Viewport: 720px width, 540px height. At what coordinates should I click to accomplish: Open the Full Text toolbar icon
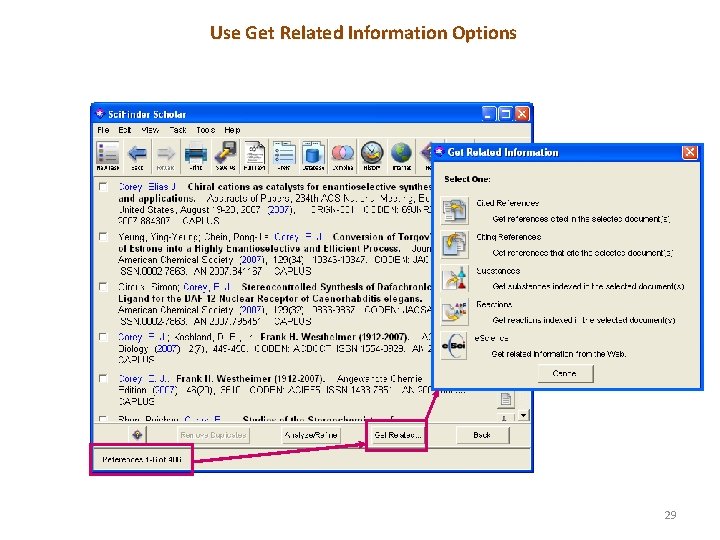[254, 156]
